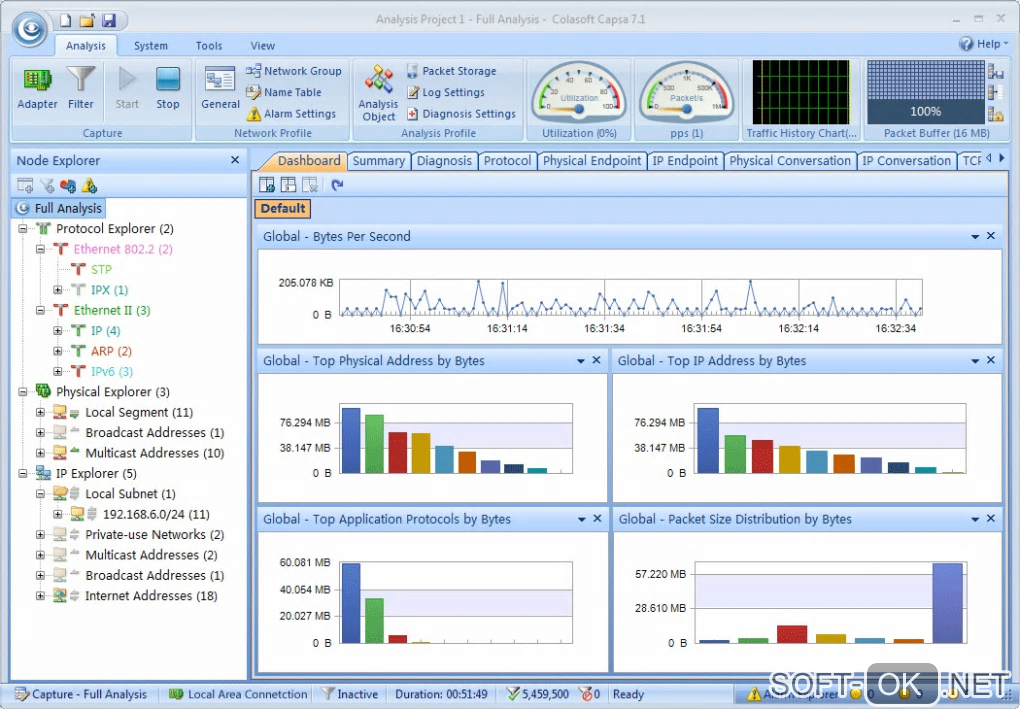Open Diagnosis Settings
The image size is (1020, 709).
[x=461, y=114]
